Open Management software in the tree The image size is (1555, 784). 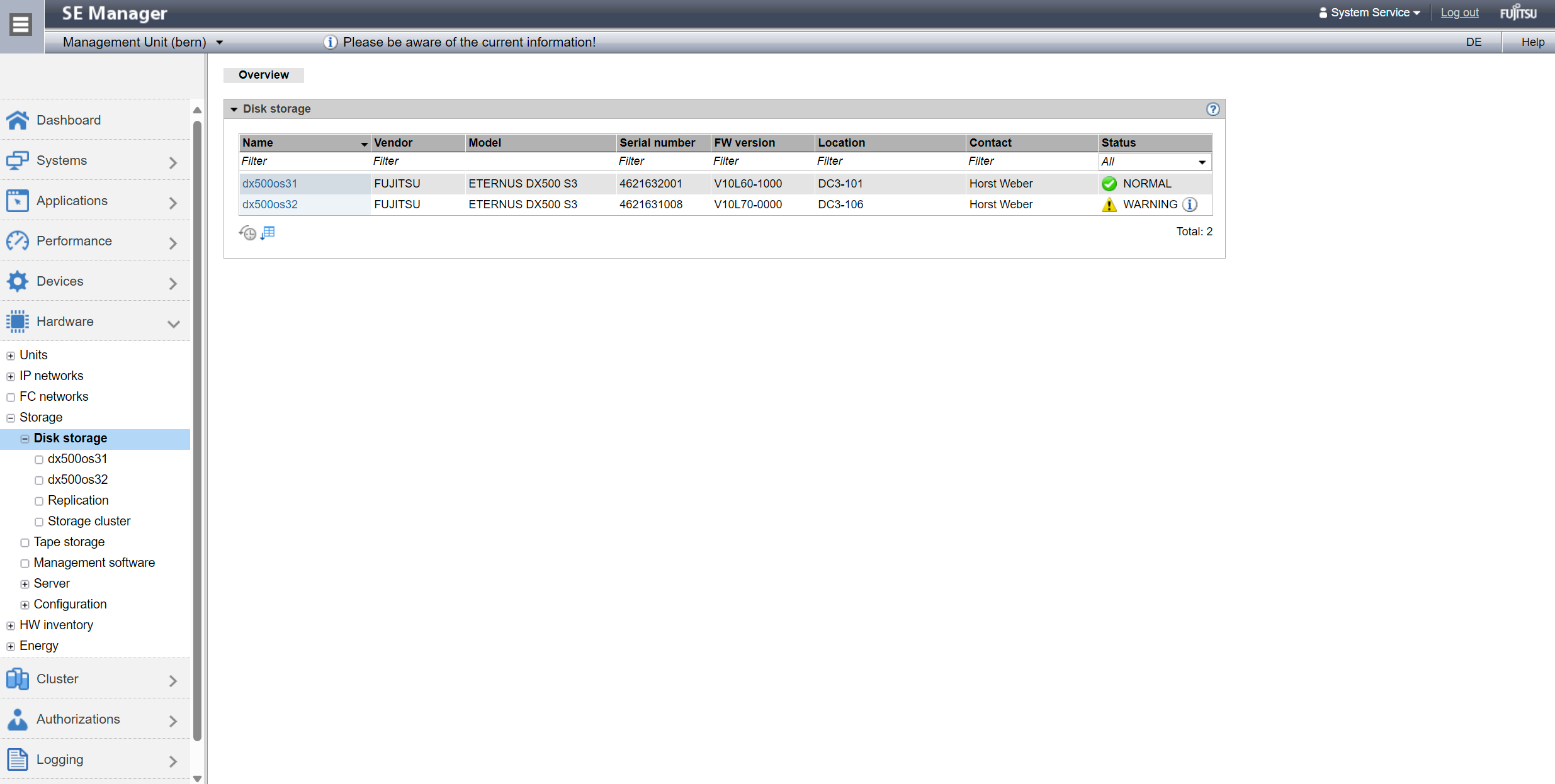pos(94,563)
